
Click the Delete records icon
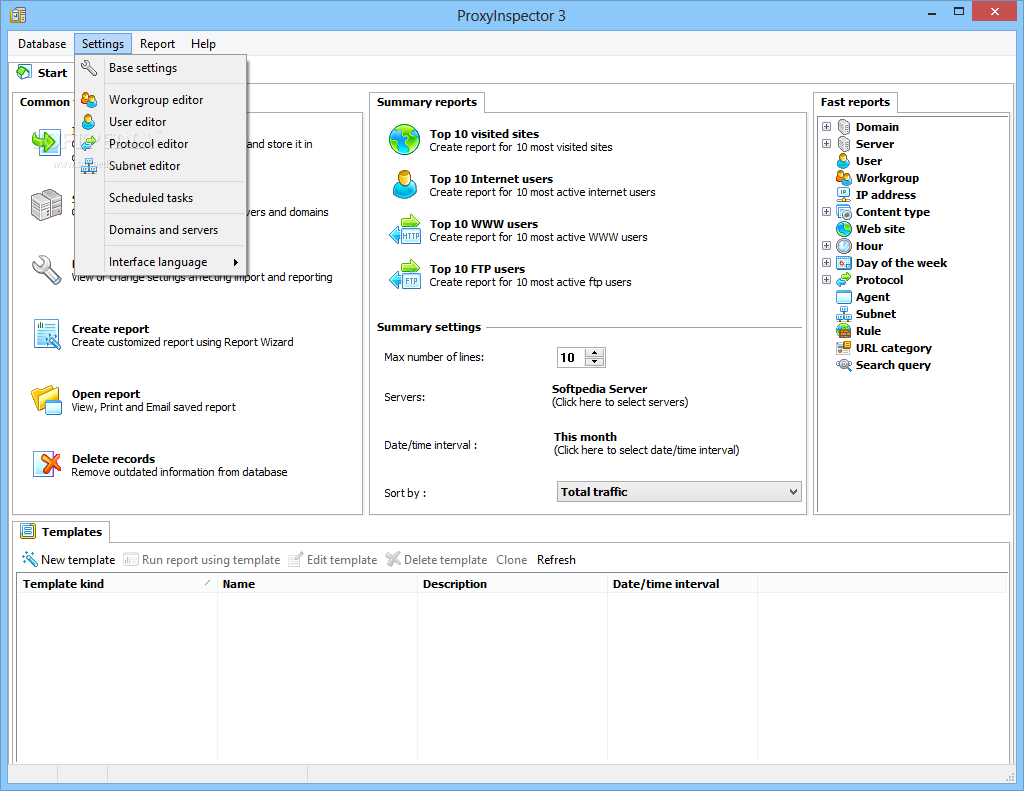click(x=47, y=464)
